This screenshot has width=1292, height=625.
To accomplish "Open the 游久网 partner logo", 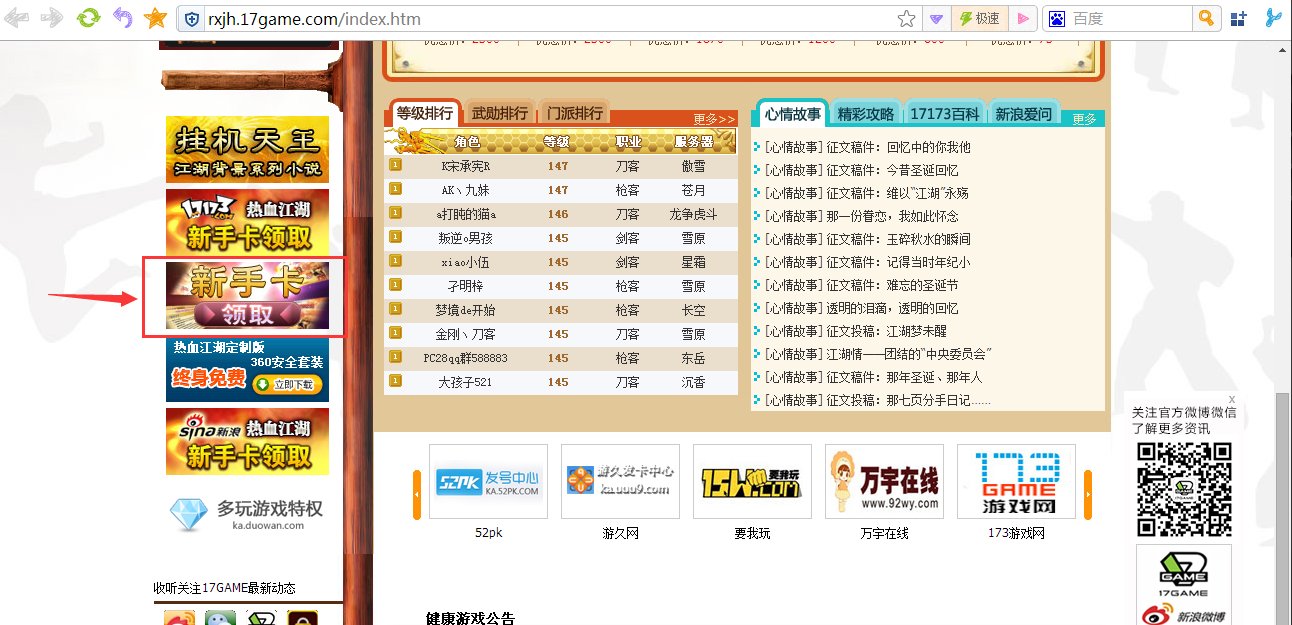I will point(620,482).
